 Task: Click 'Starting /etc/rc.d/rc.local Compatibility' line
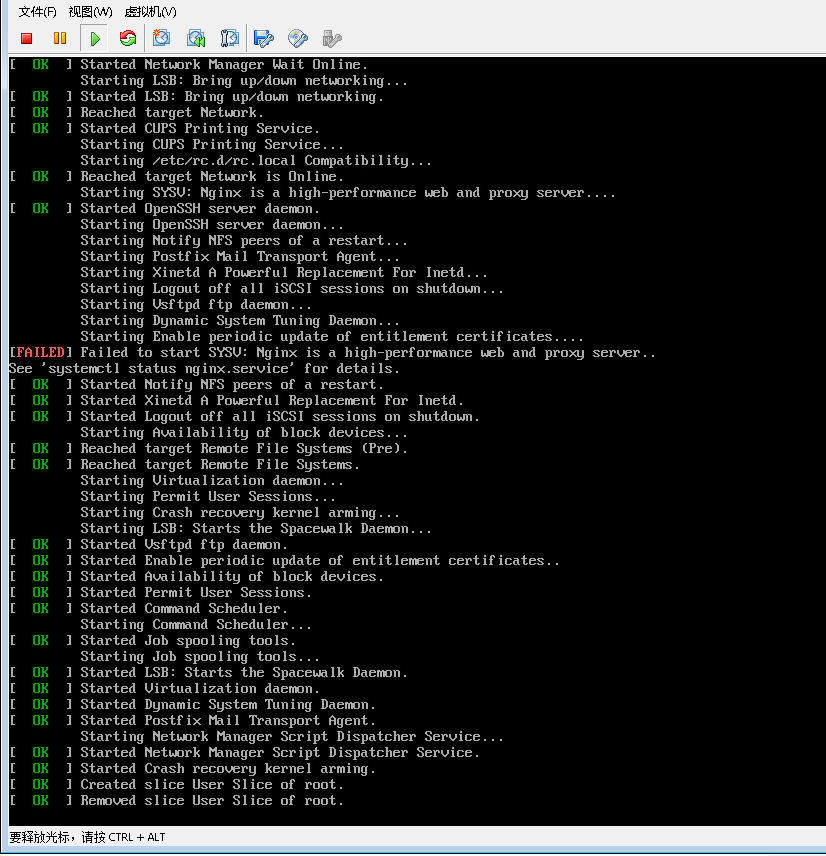click(x=256, y=160)
